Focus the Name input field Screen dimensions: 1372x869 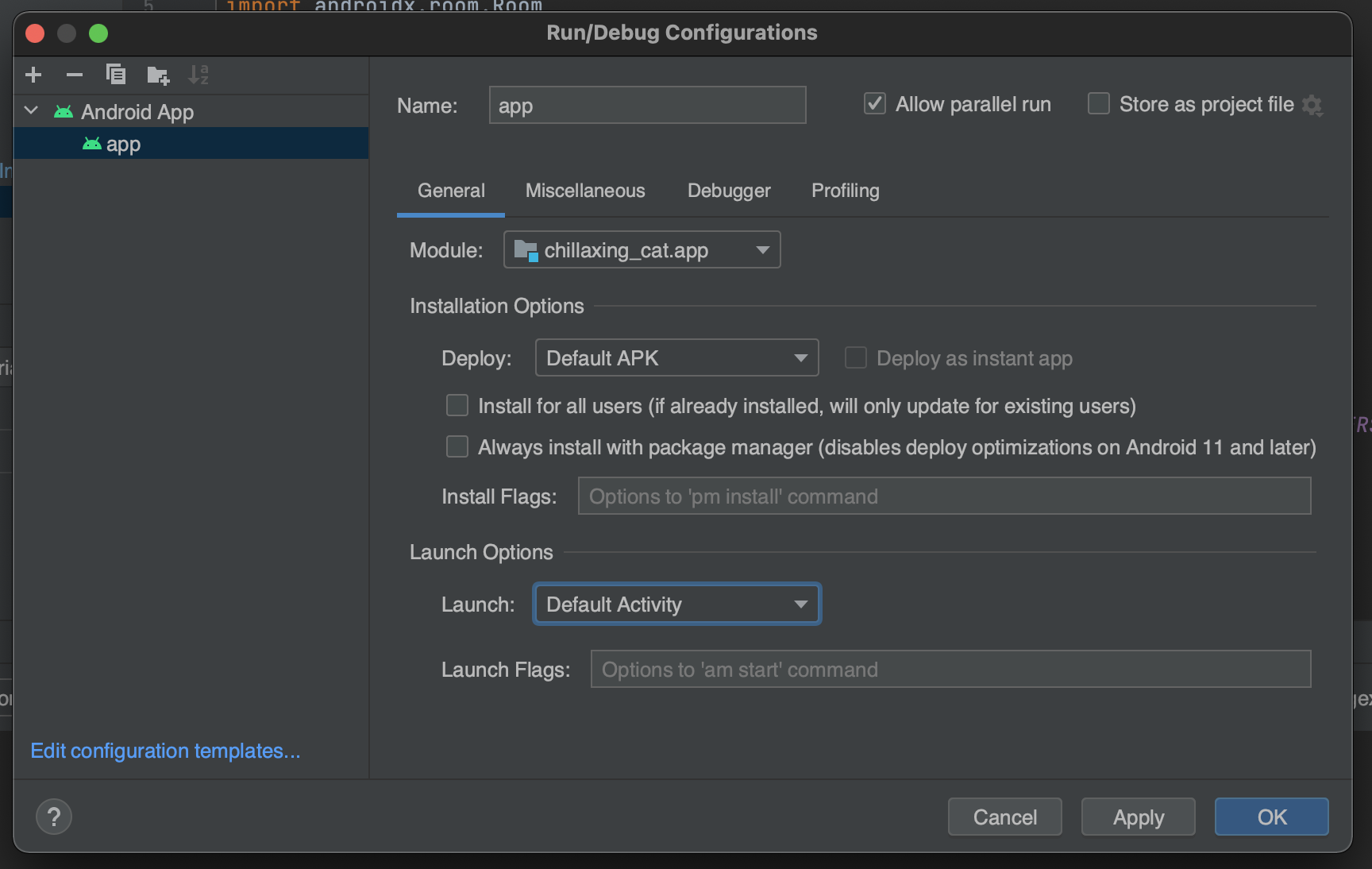[647, 105]
